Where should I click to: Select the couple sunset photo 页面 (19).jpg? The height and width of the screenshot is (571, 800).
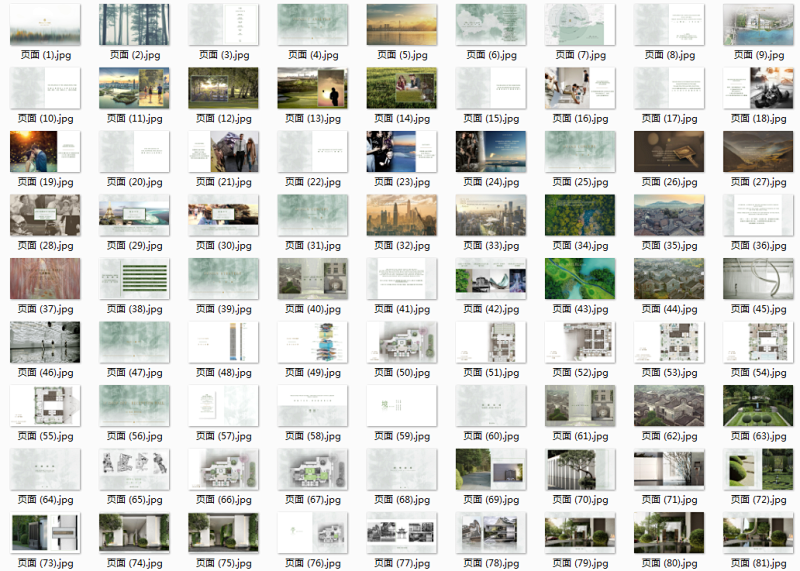coord(44,152)
